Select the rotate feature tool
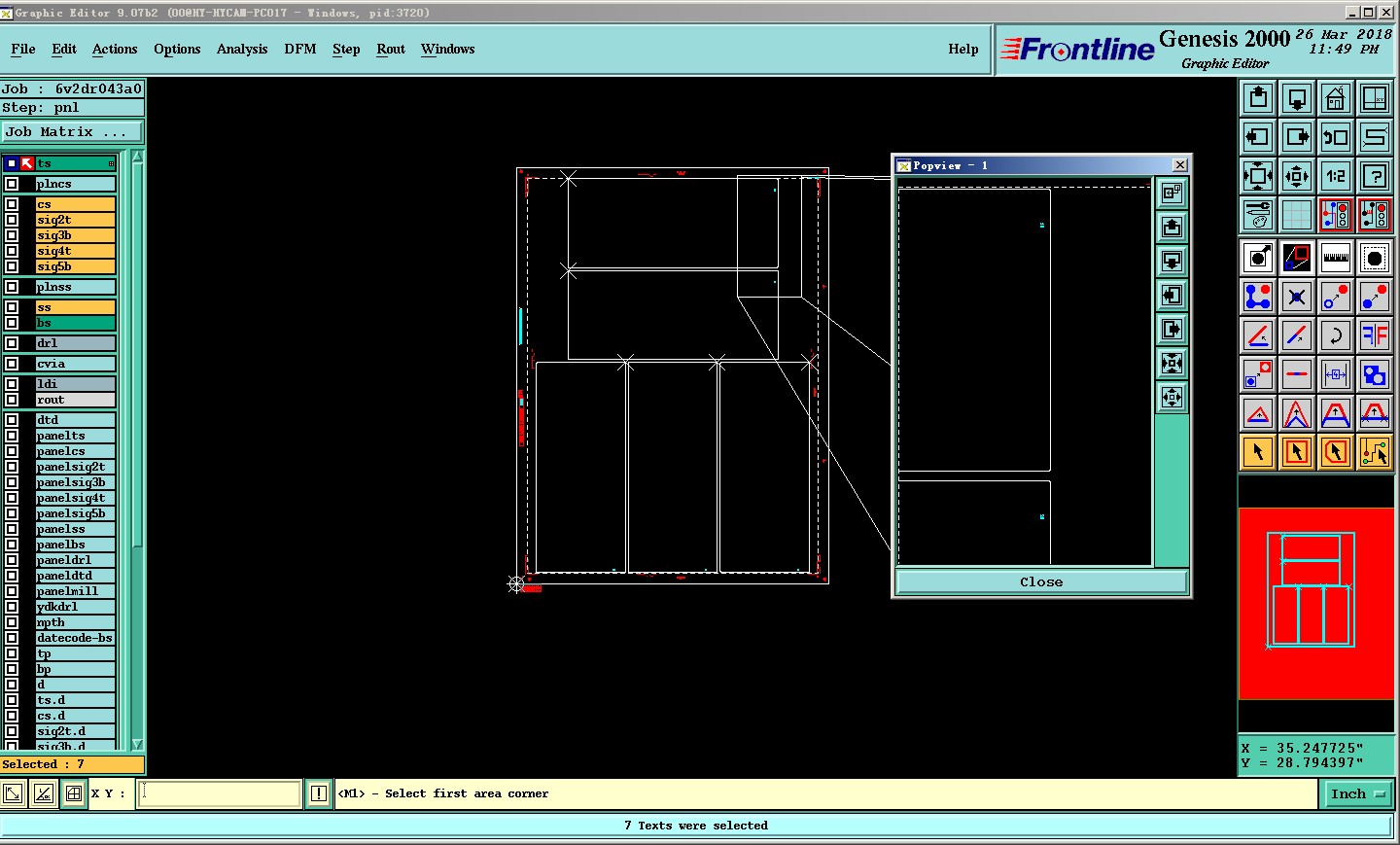The width and height of the screenshot is (1400, 845). point(1336,335)
